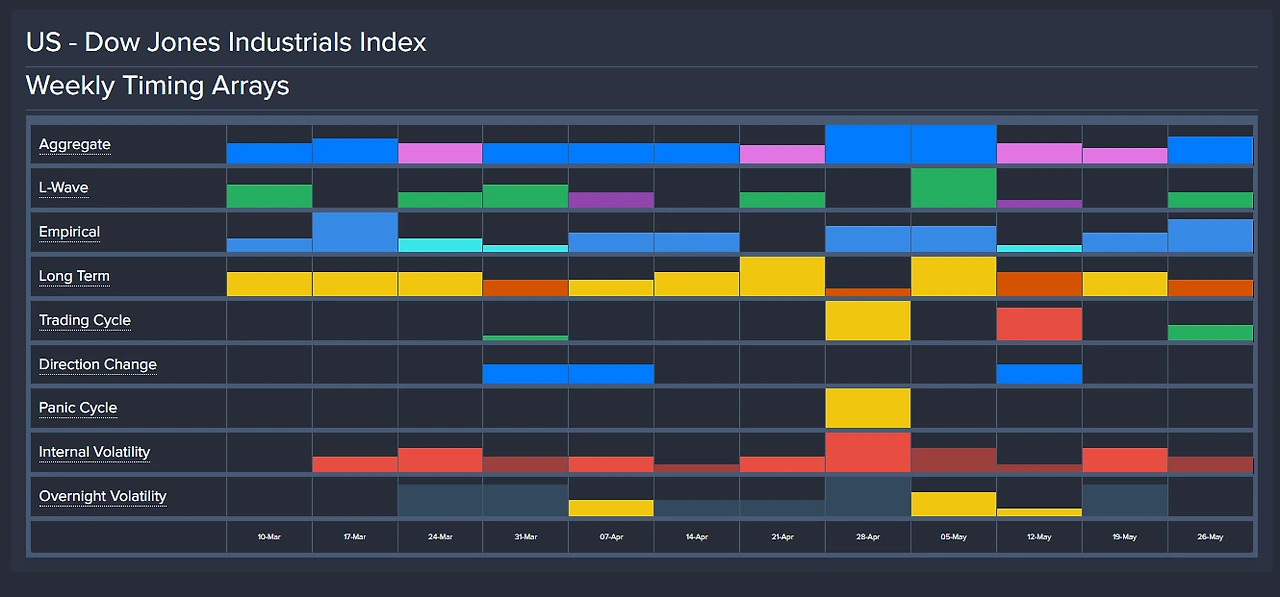Select the Internal Volatility red bar for 19-May

(x=1124, y=460)
